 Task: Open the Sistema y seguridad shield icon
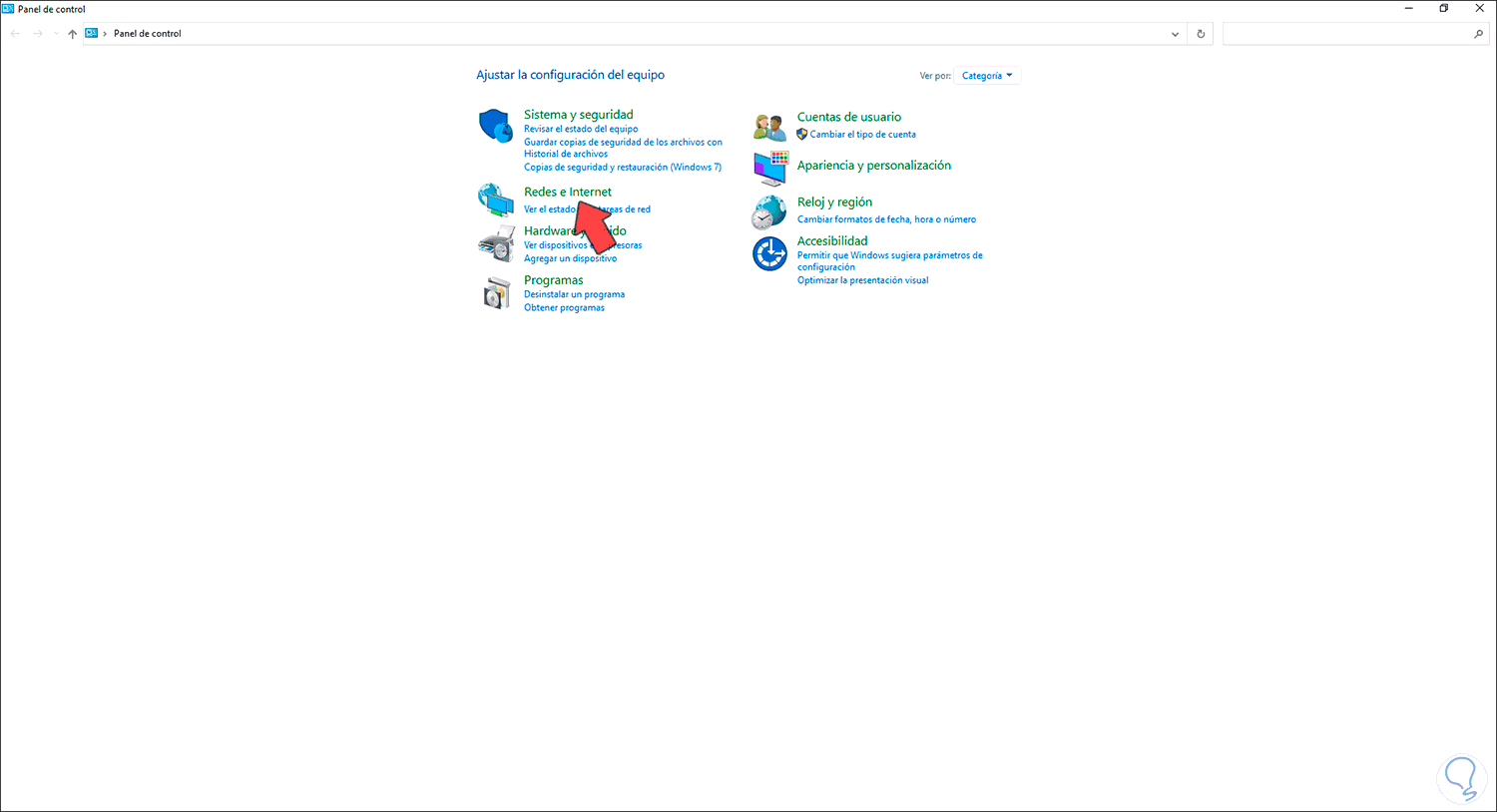[496, 126]
